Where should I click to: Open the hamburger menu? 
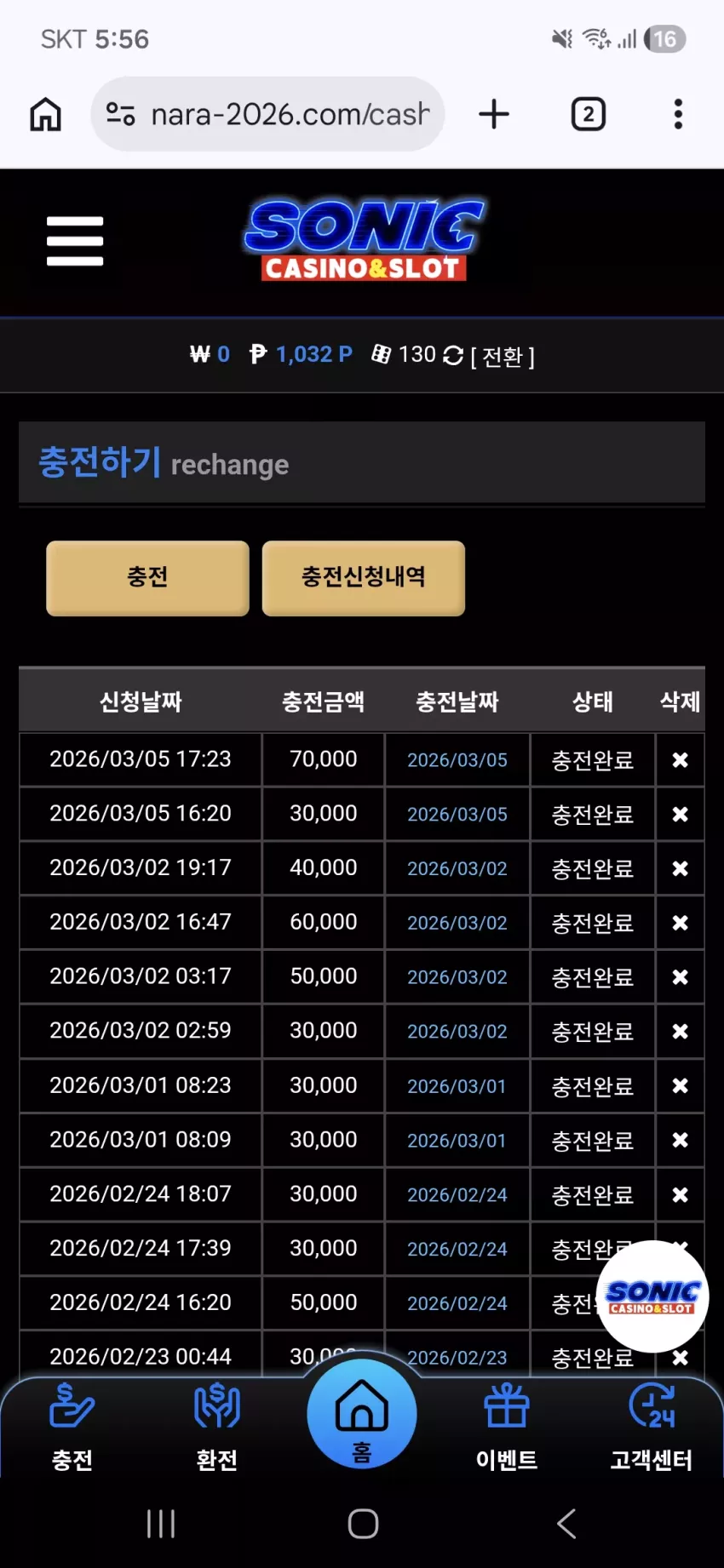(x=75, y=241)
